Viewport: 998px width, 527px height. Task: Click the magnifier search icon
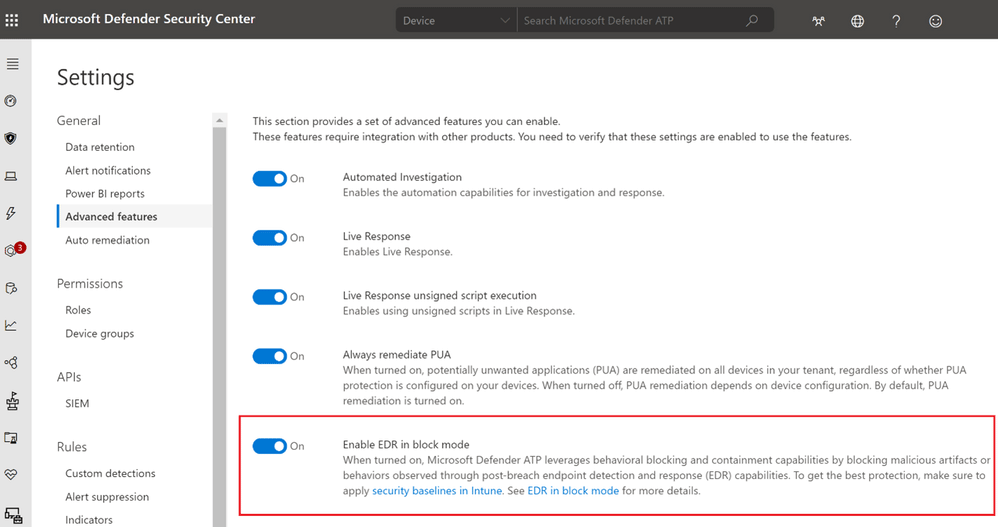pos(752,20)
